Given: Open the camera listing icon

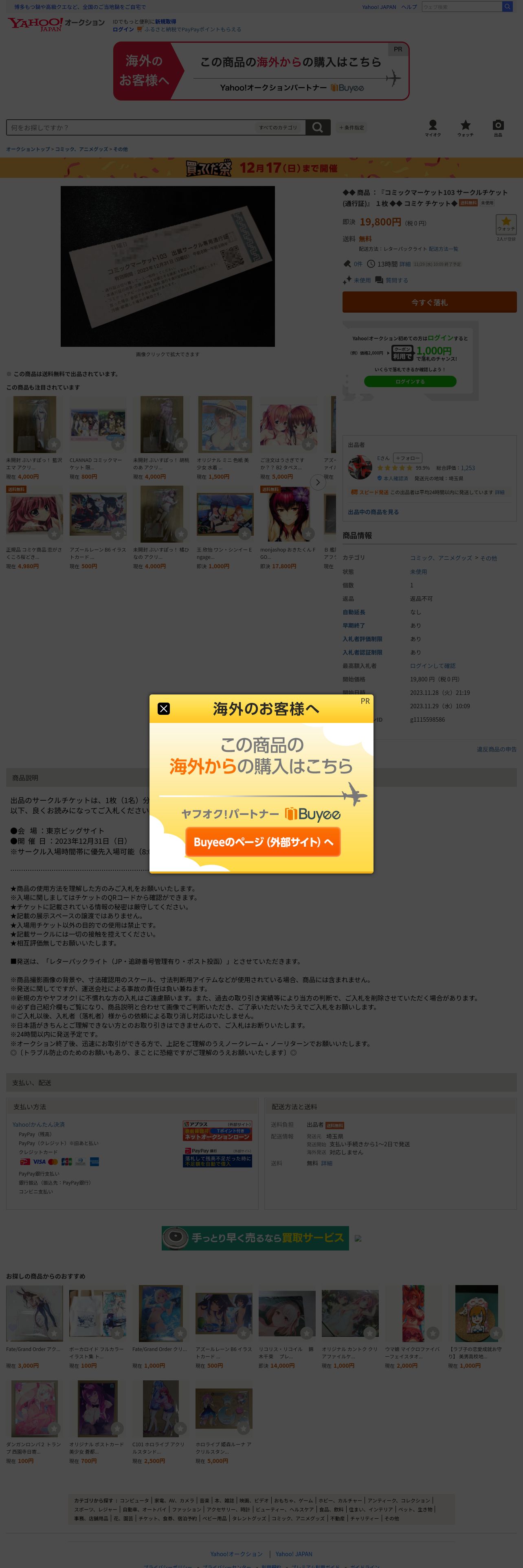Looking at the screenshot, I should (x=498, y=128).
